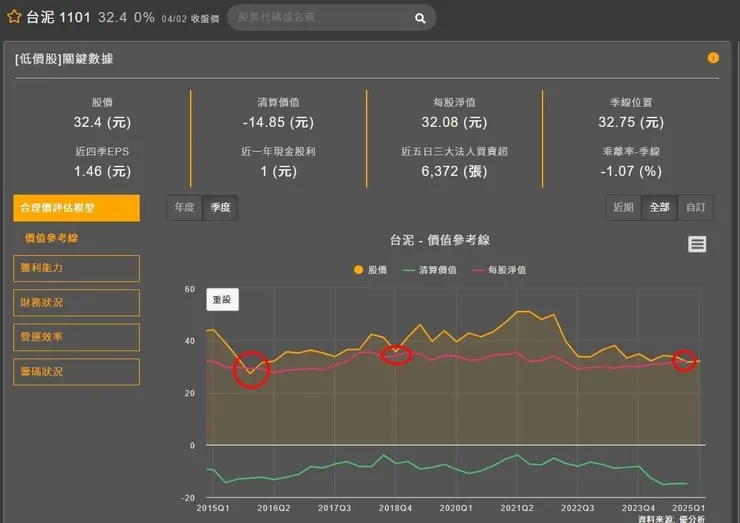Screen dimensions: 740x523
Task: Select the 合理價評估模型 button
Action: click(76, 208)
